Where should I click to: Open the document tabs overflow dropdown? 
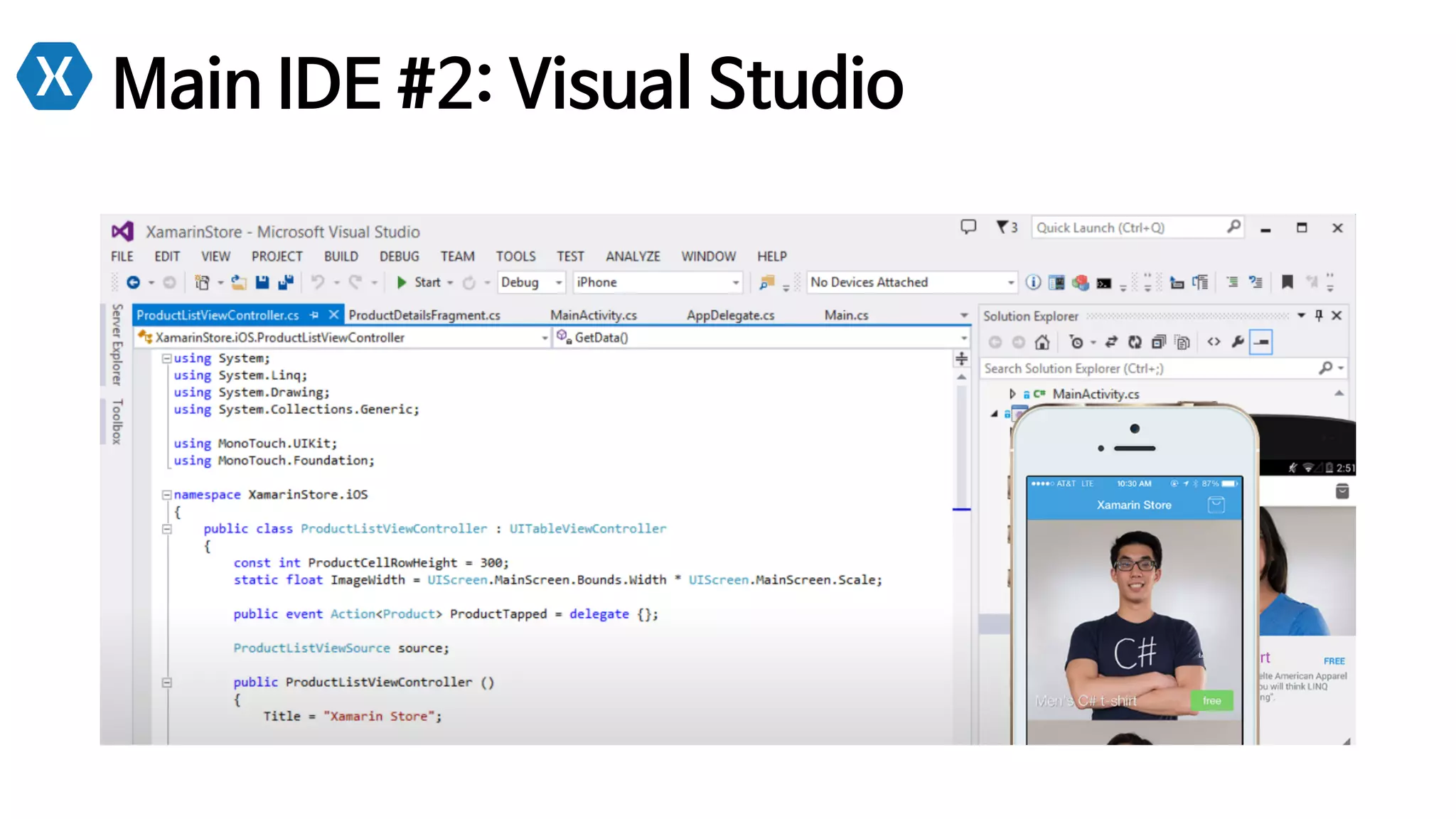point(963,315)
